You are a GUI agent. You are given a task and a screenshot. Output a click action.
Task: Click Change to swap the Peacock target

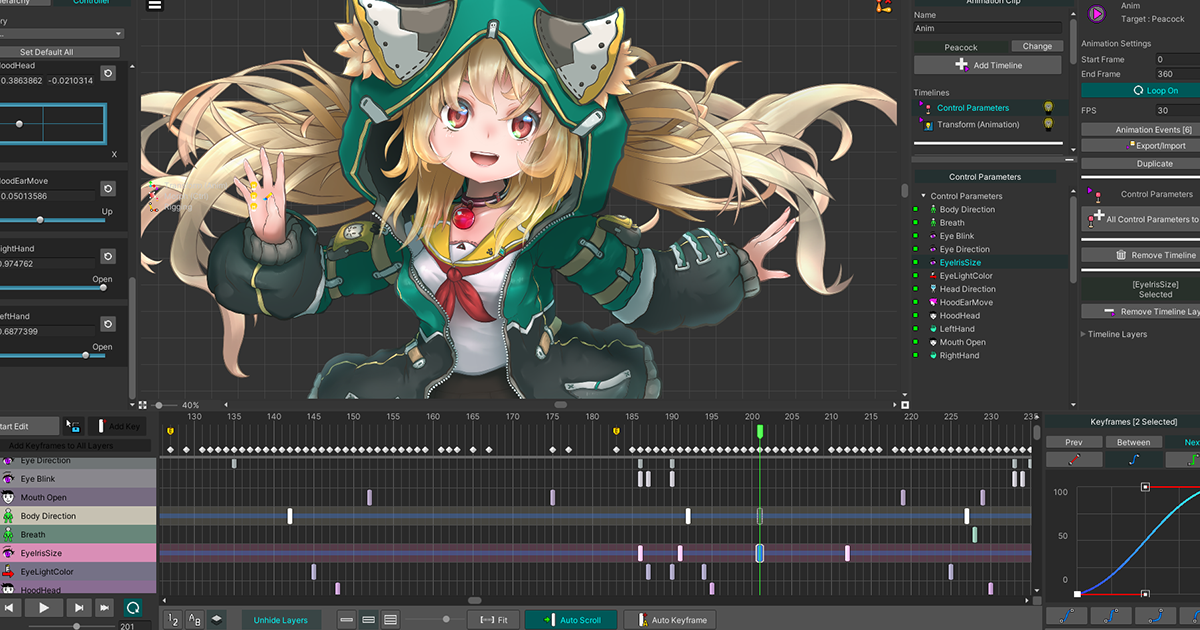1036,45
